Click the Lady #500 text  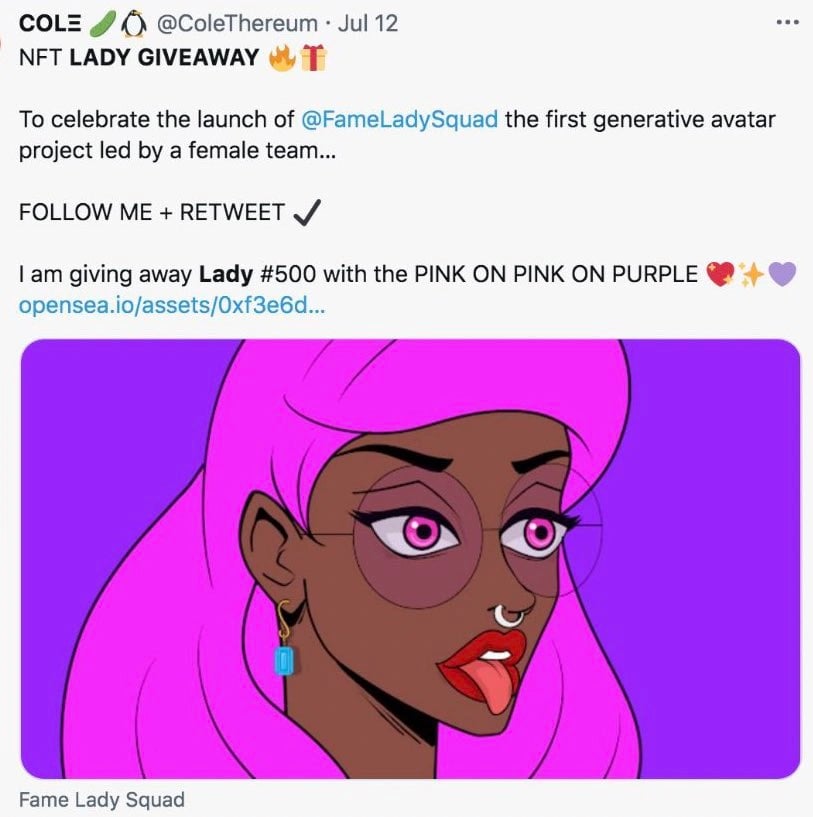point(257,275)
